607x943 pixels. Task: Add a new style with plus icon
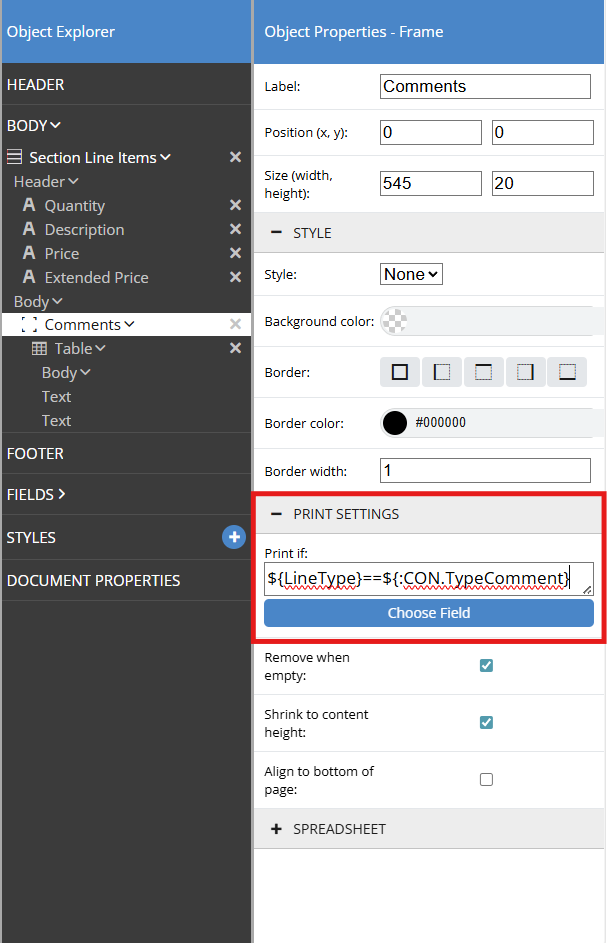click(233, 537)
